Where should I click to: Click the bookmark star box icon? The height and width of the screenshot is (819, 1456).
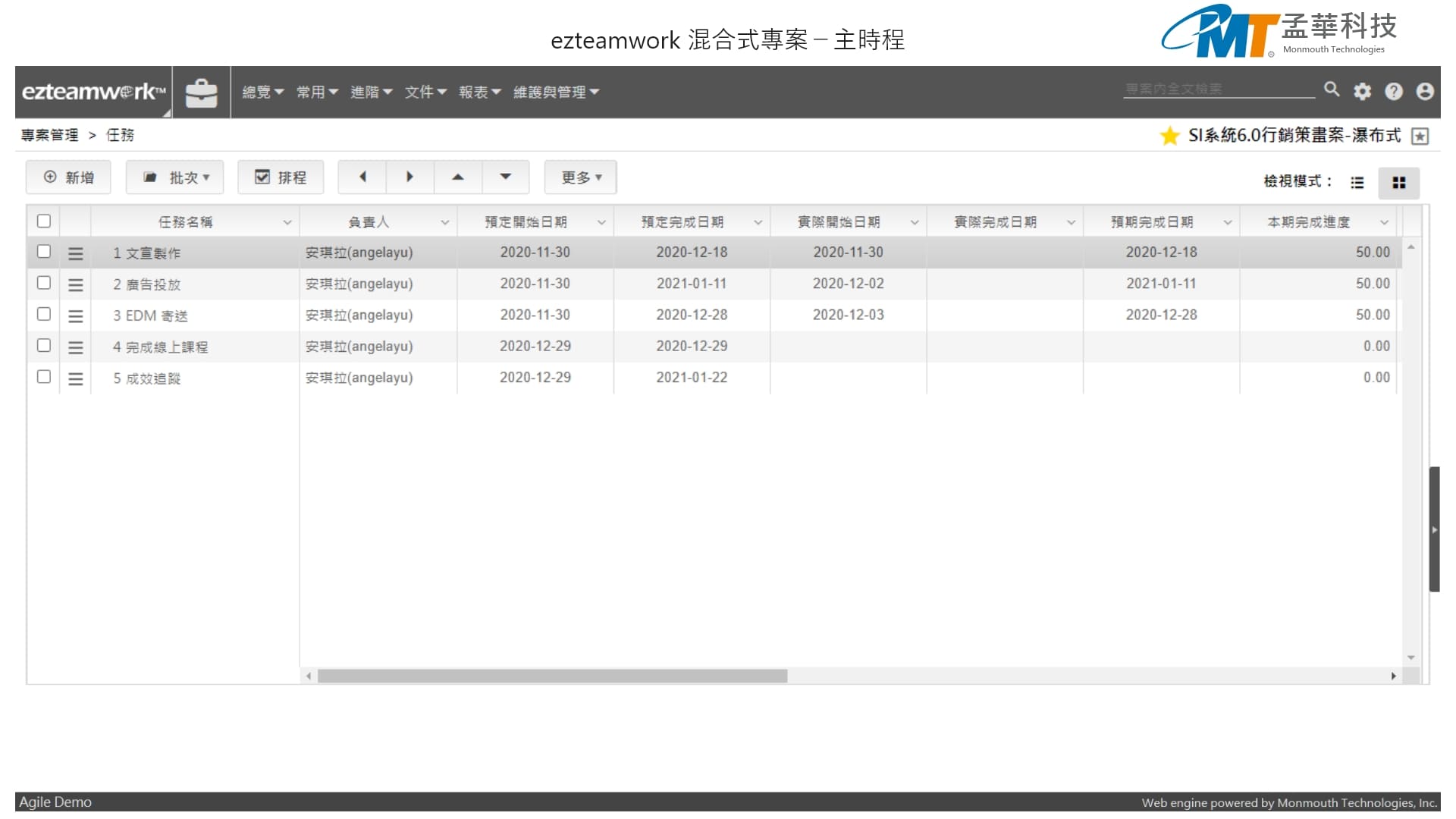coord(1420,136)
